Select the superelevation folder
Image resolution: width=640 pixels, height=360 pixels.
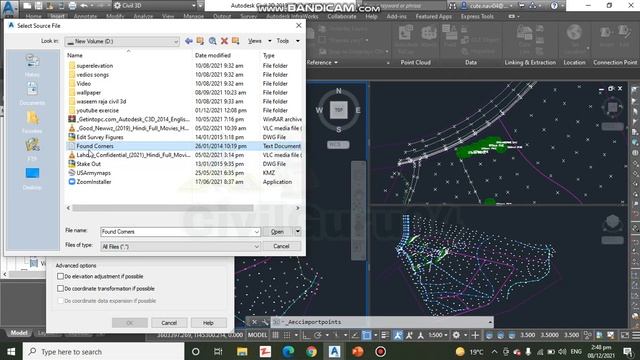coord(95,66)
